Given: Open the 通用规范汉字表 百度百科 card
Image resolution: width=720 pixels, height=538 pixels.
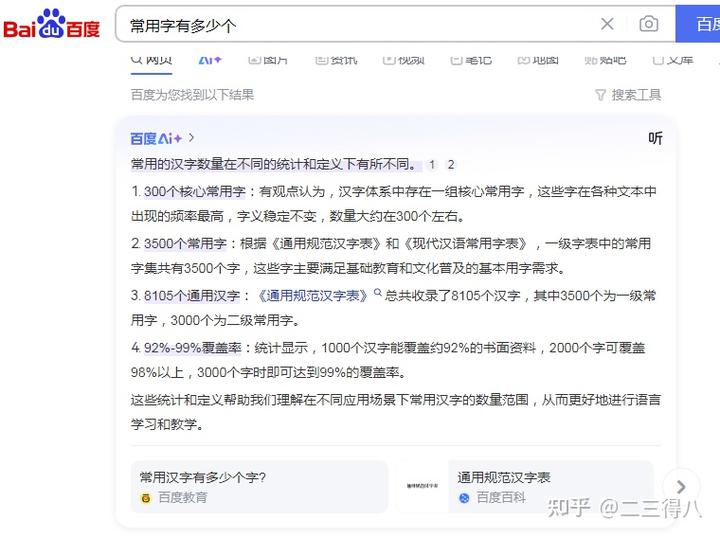Looking at the screenshot, I should 550,487.
